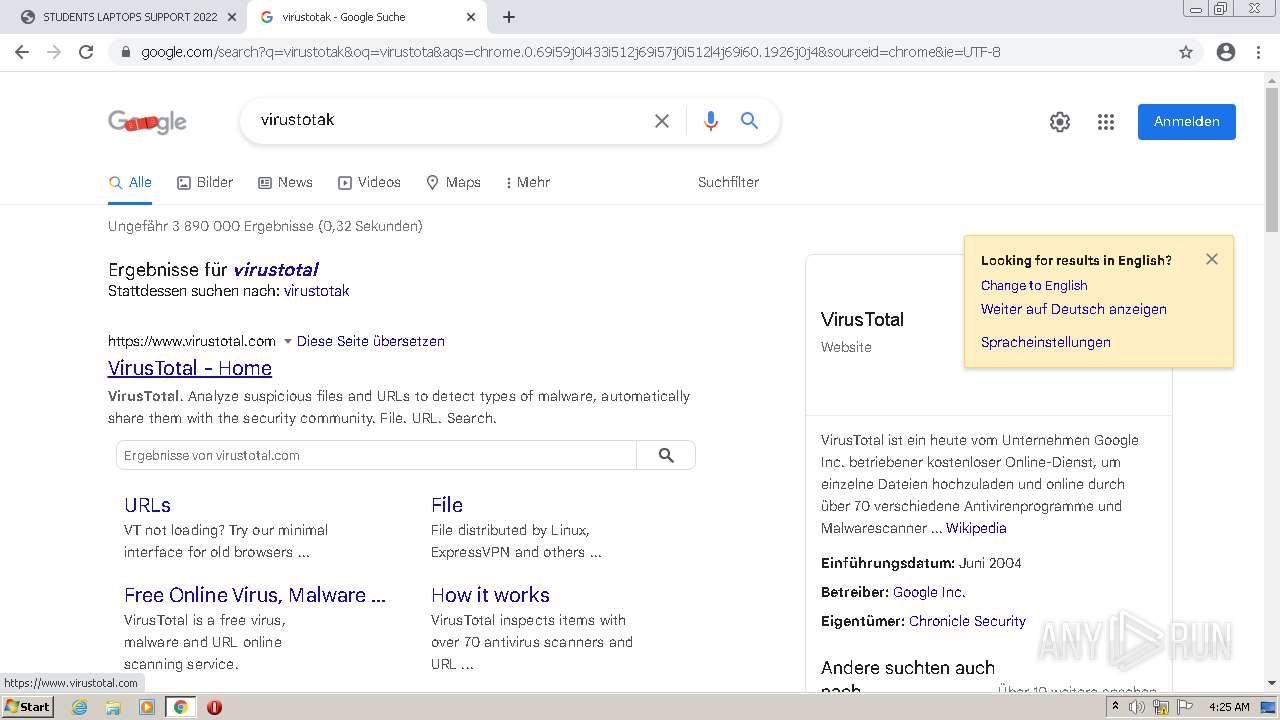The width and height of the screenshot is (1280, 720).
Task: Click the taskbar clock 4:25 AM
Action: click(1229, 707)
